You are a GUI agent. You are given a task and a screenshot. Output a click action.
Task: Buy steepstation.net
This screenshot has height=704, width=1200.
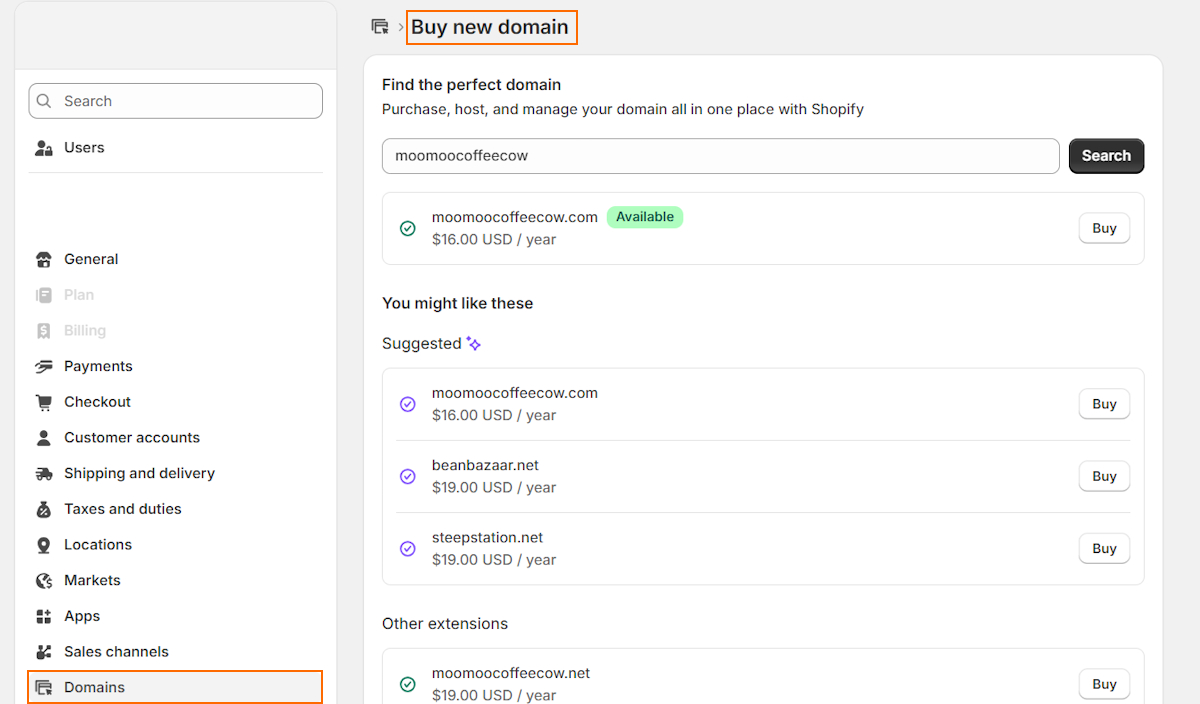point(1104,548)
